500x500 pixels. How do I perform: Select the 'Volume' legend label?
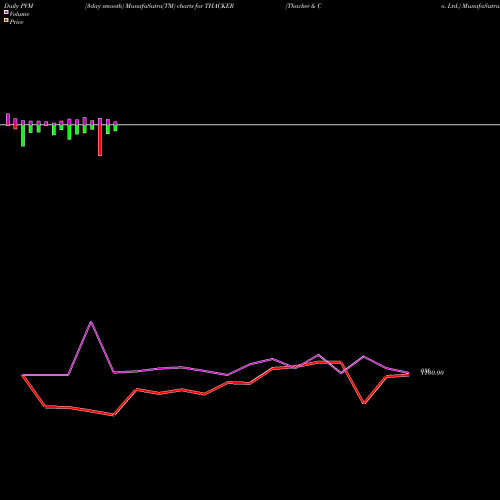tap(19, 14)
